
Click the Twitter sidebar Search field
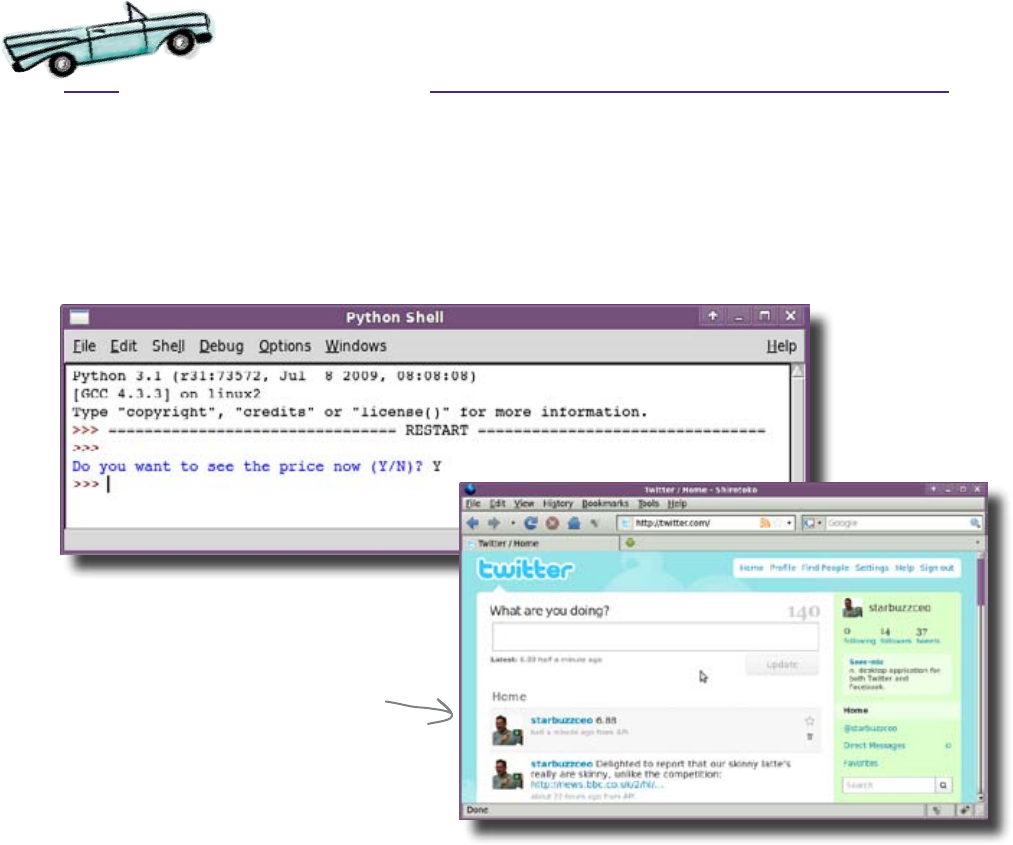tap(889, 786)
